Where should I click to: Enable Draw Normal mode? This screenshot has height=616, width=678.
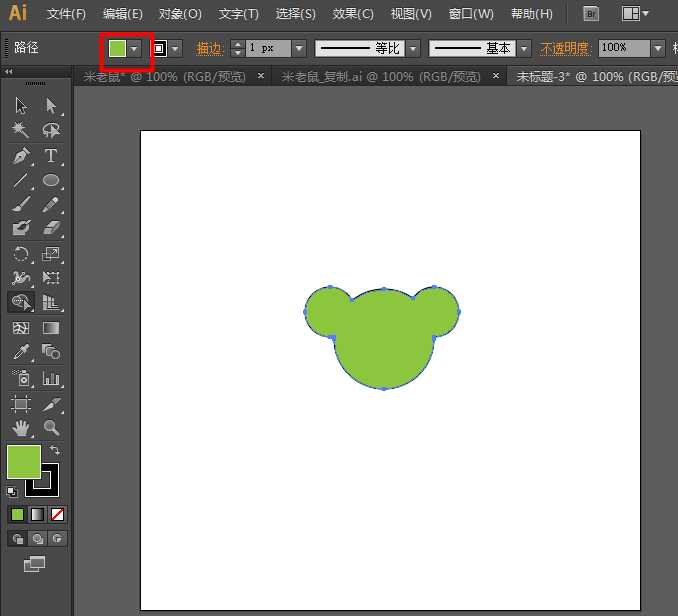(x=18, y=539)
